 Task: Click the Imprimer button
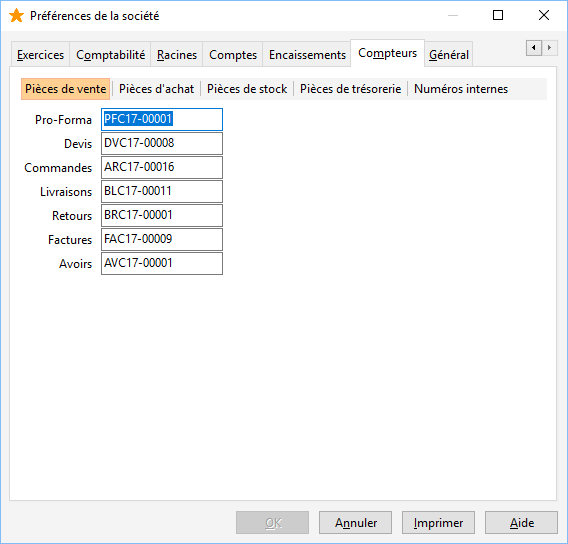pos(438,523)
